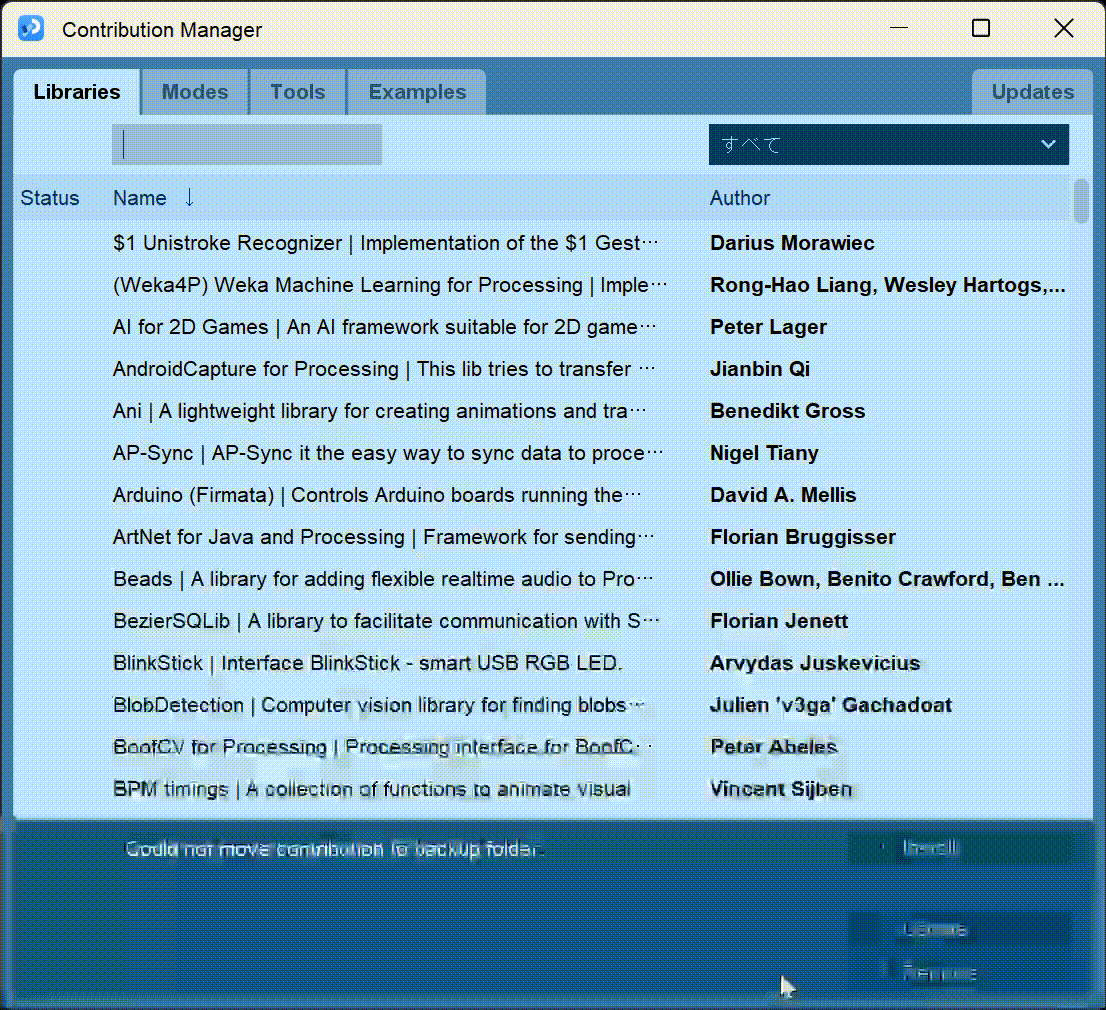Switch to the Libraries tab

[x=77, y=92]
